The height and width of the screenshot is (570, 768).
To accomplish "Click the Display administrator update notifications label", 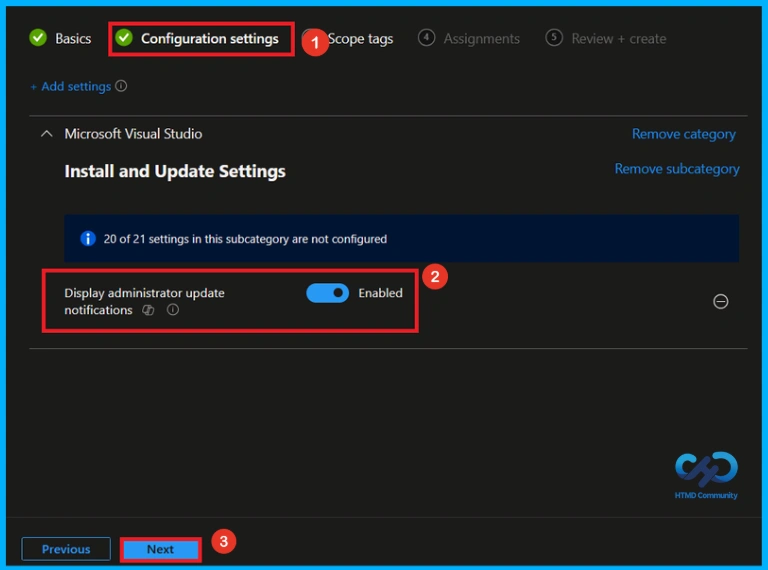I will click(x=144, y=301).
